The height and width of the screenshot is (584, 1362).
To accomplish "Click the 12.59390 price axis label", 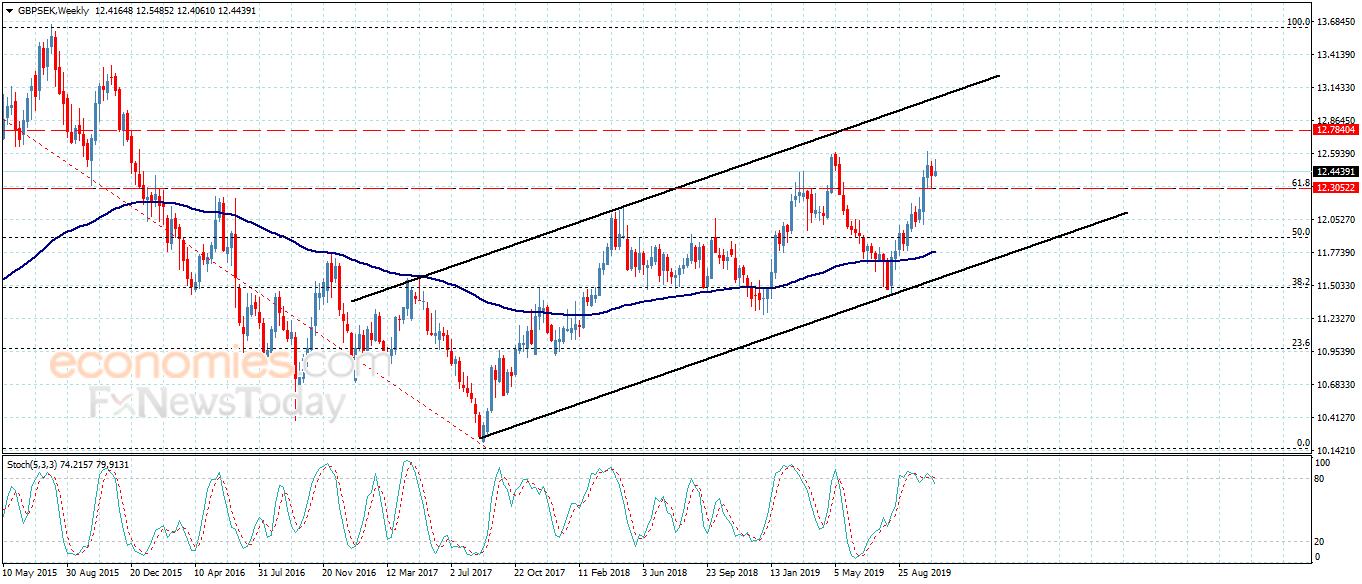I will pyautogui.click(x=1337, y=154).
